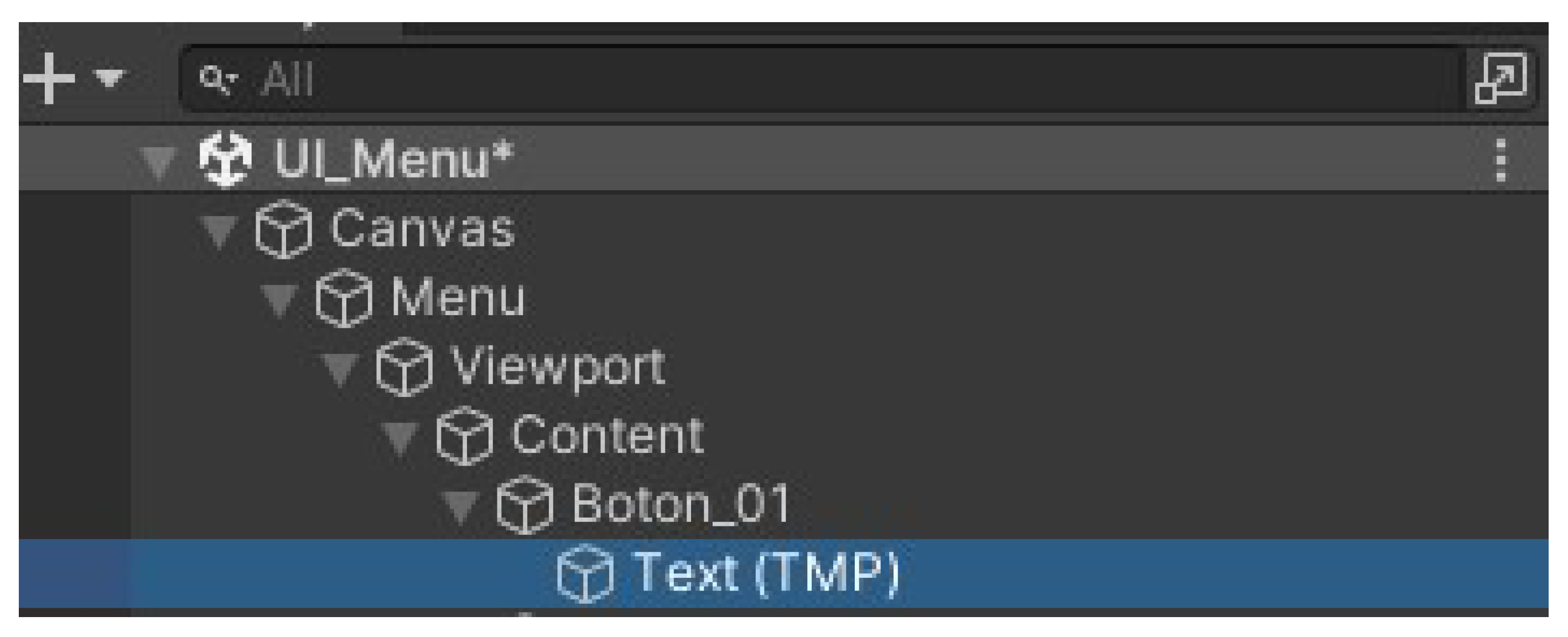Collapse the Viewport foldout arrow
Image resolution: width=1568 pixels, height=637 pixels.
pos(340,369)
